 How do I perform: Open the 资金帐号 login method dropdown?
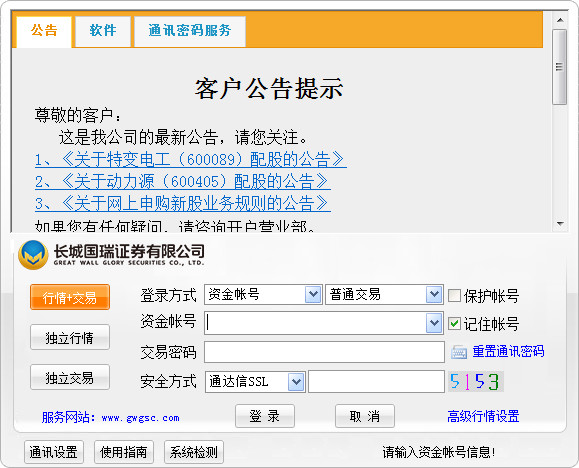313,294
